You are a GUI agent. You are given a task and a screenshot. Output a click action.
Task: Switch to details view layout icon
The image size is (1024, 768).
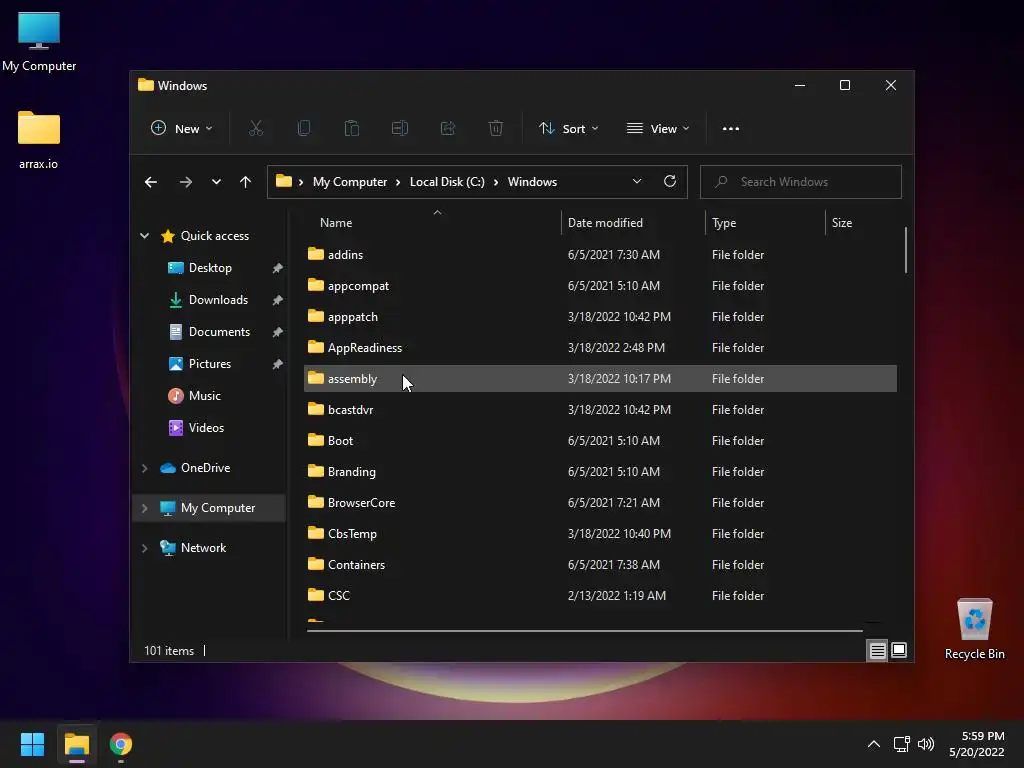[877, 650]
